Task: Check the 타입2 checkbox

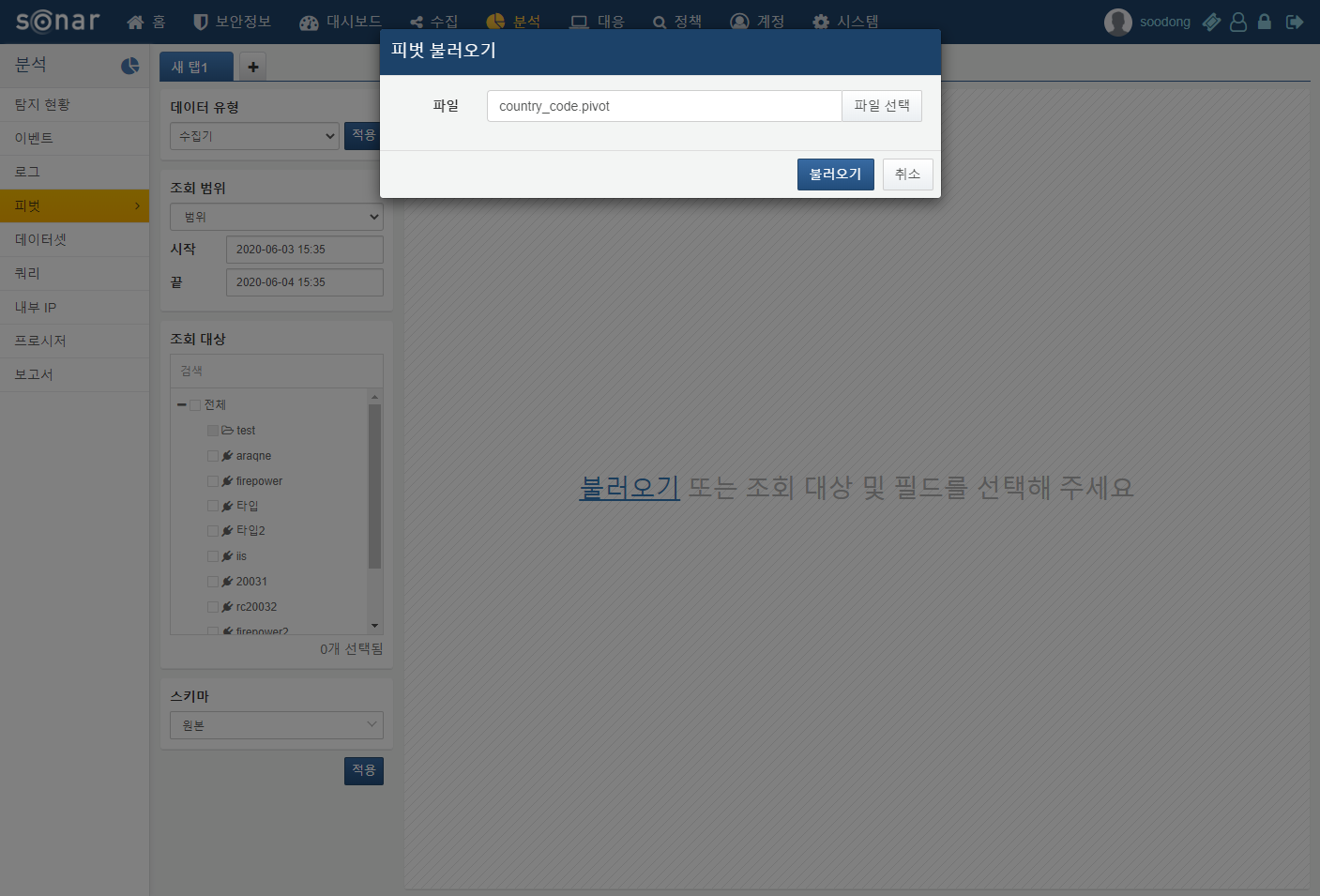Action: coord(213,531)
